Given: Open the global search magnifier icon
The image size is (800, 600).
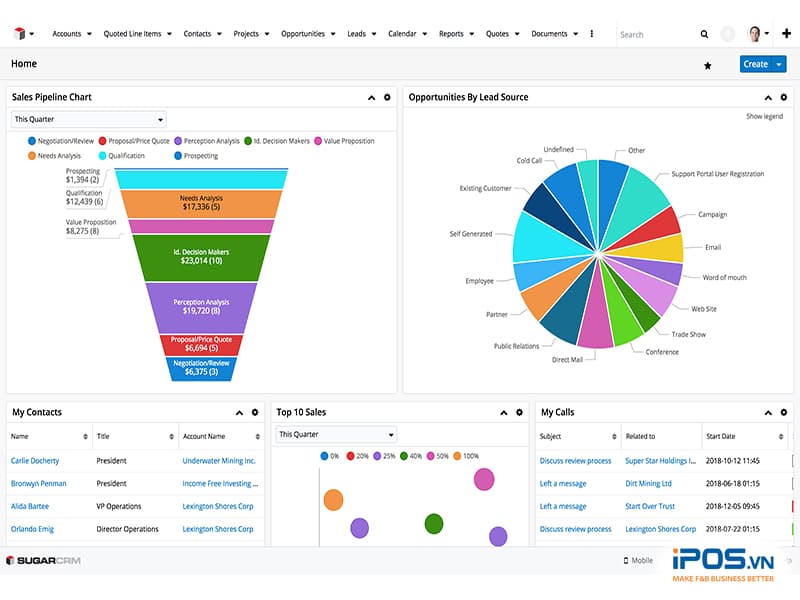Looking at the screenshot, I should [703, 33].
